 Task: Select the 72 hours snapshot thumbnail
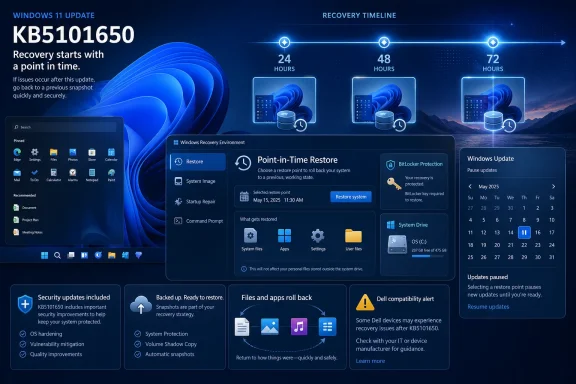493,100
